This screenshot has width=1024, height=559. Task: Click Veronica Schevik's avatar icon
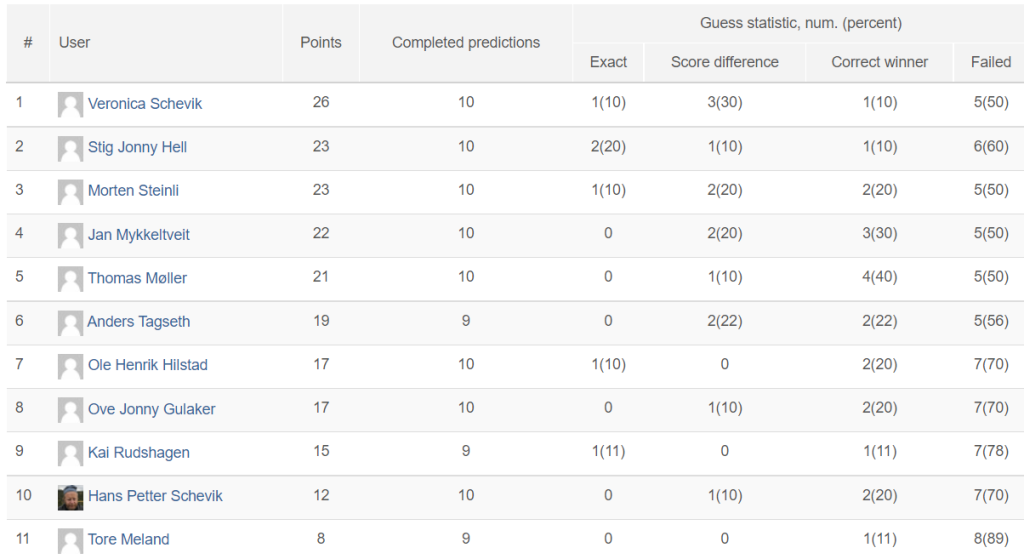tap(71, 104)
